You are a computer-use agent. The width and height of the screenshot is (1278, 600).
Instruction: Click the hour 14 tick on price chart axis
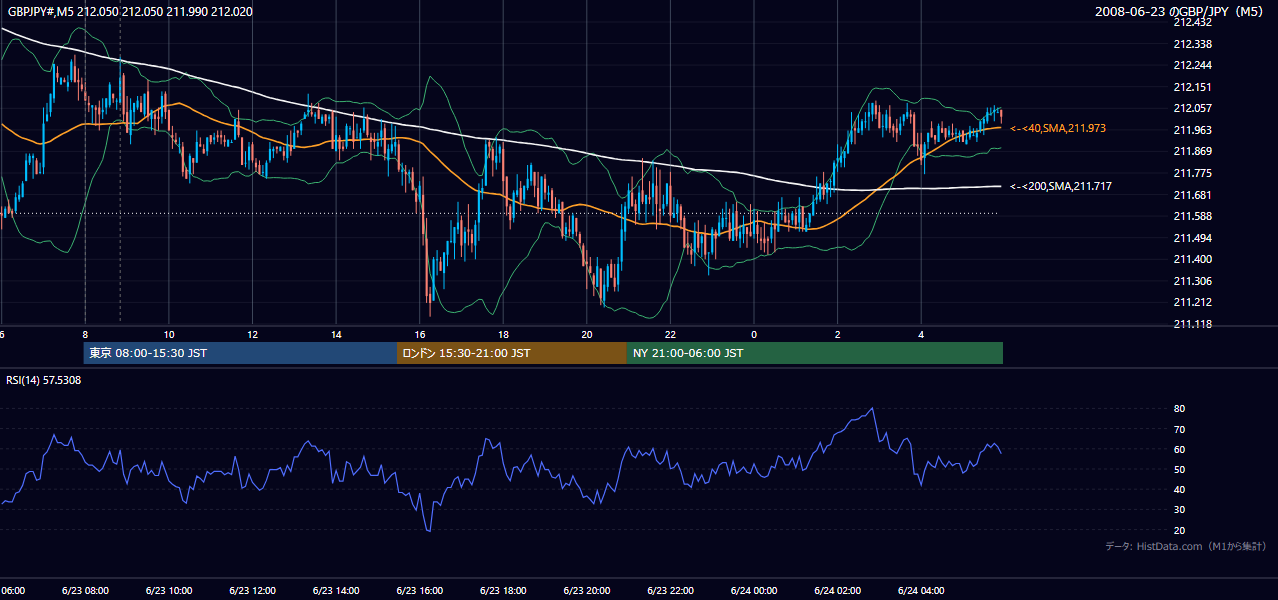pos(336,334)
